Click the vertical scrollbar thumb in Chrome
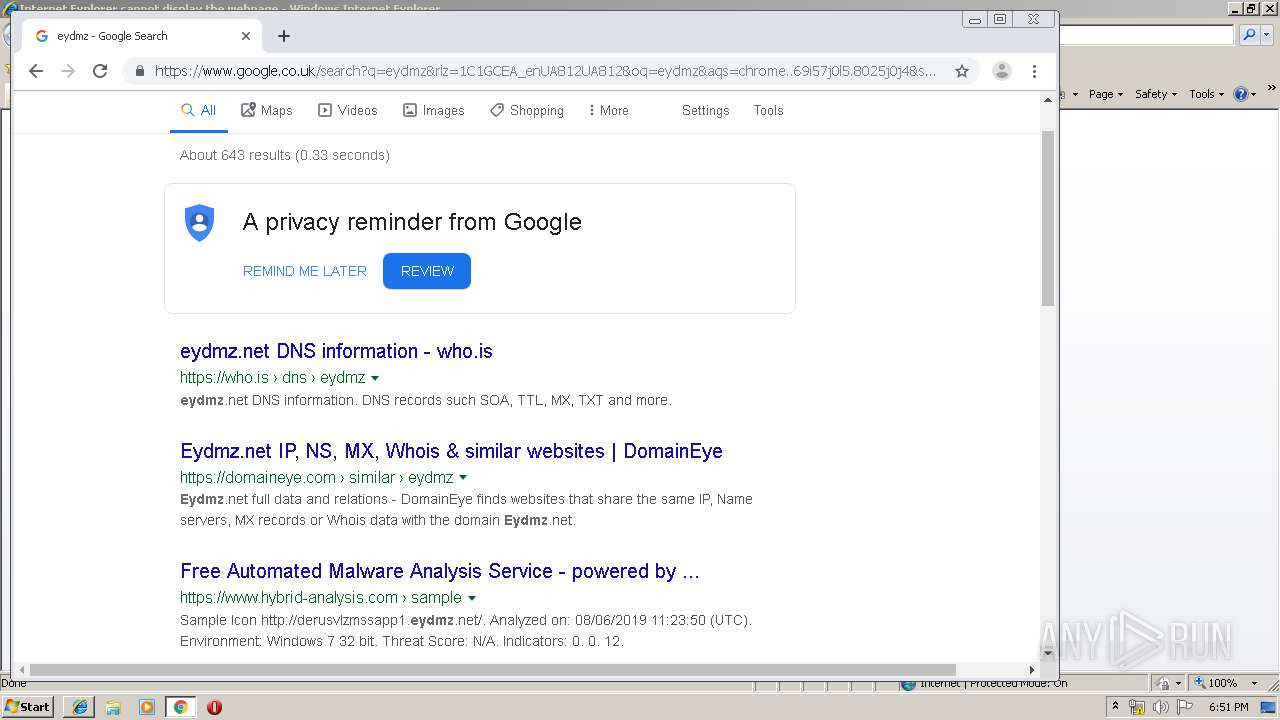The image size is (1280, 720). [x=1048, y=218]
